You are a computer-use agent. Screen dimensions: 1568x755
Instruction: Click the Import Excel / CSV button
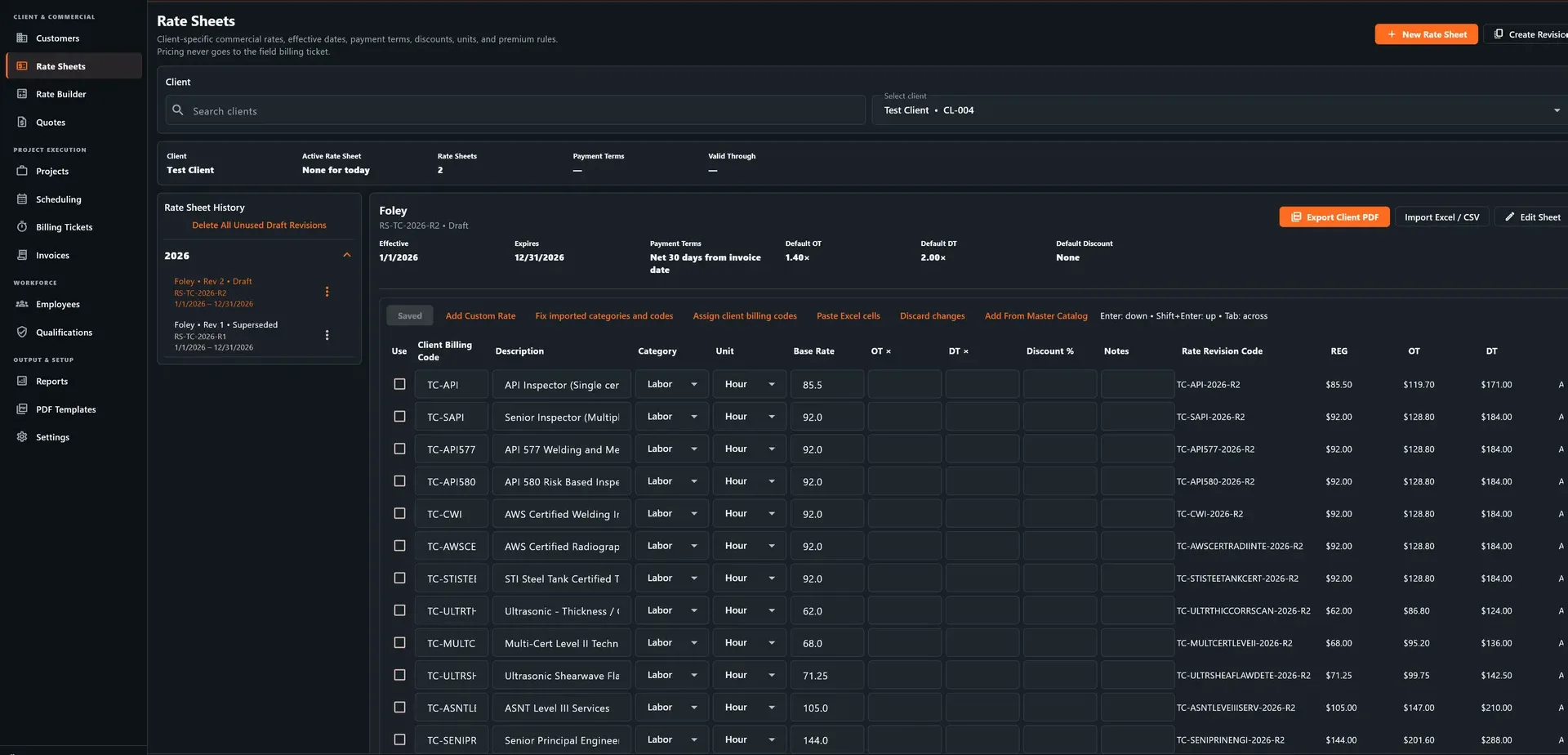pos(1441,217)
